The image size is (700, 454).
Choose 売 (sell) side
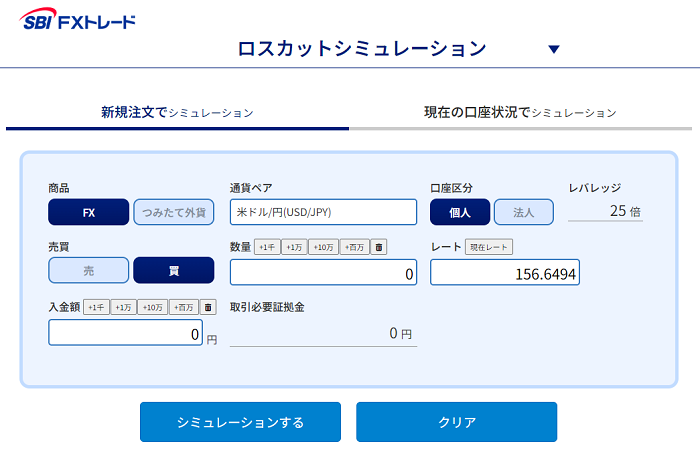tap(88, 270)
